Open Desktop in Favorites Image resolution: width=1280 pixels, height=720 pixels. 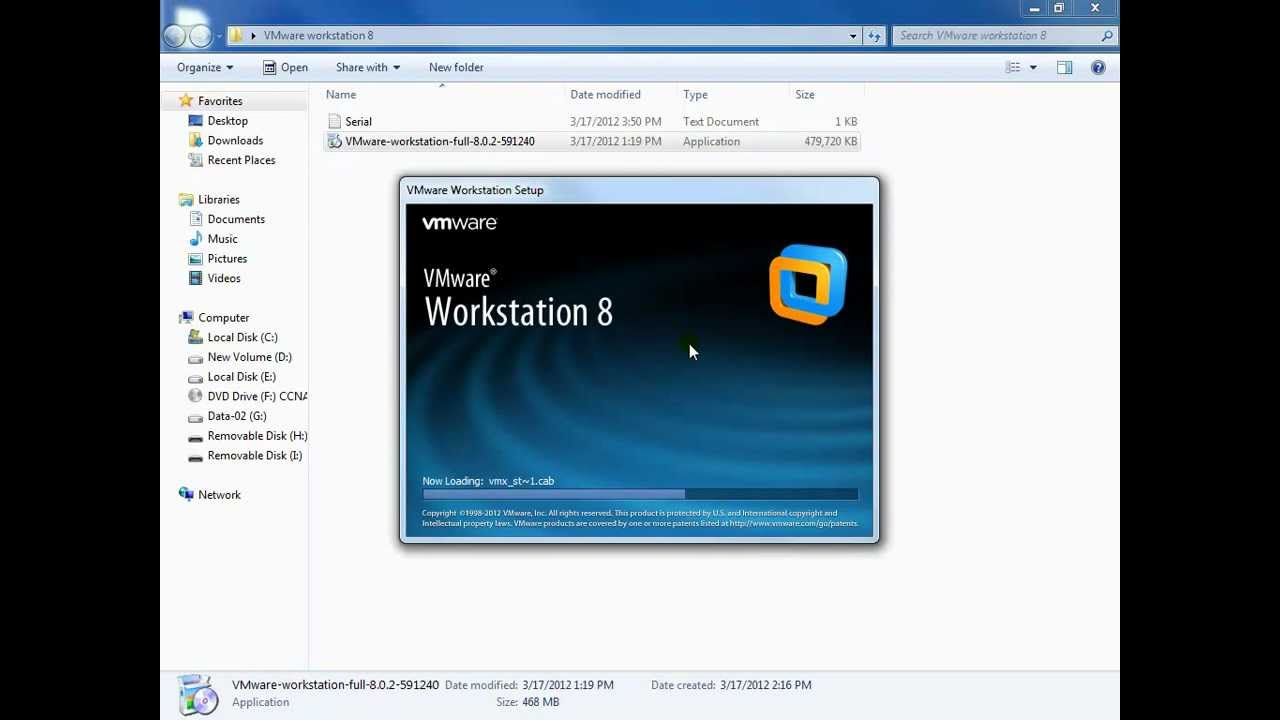tap(227, 121)
